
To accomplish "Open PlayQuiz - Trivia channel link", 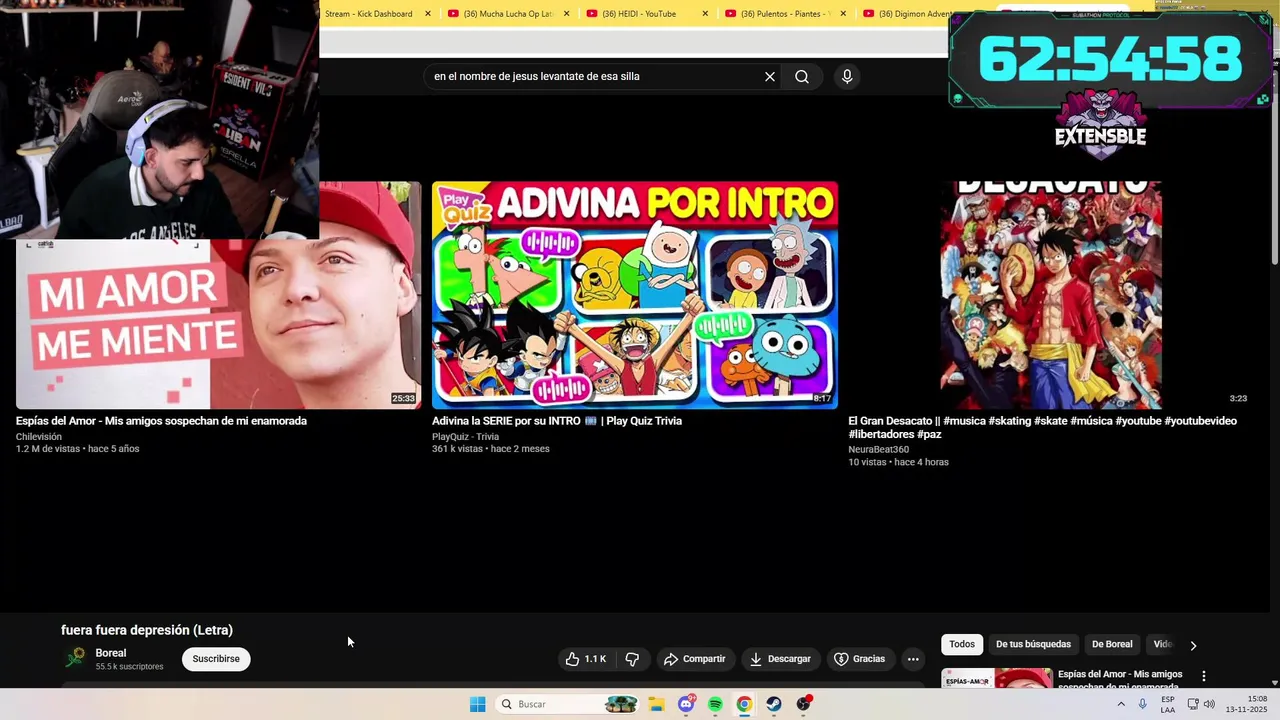I will tap(465, 437).
